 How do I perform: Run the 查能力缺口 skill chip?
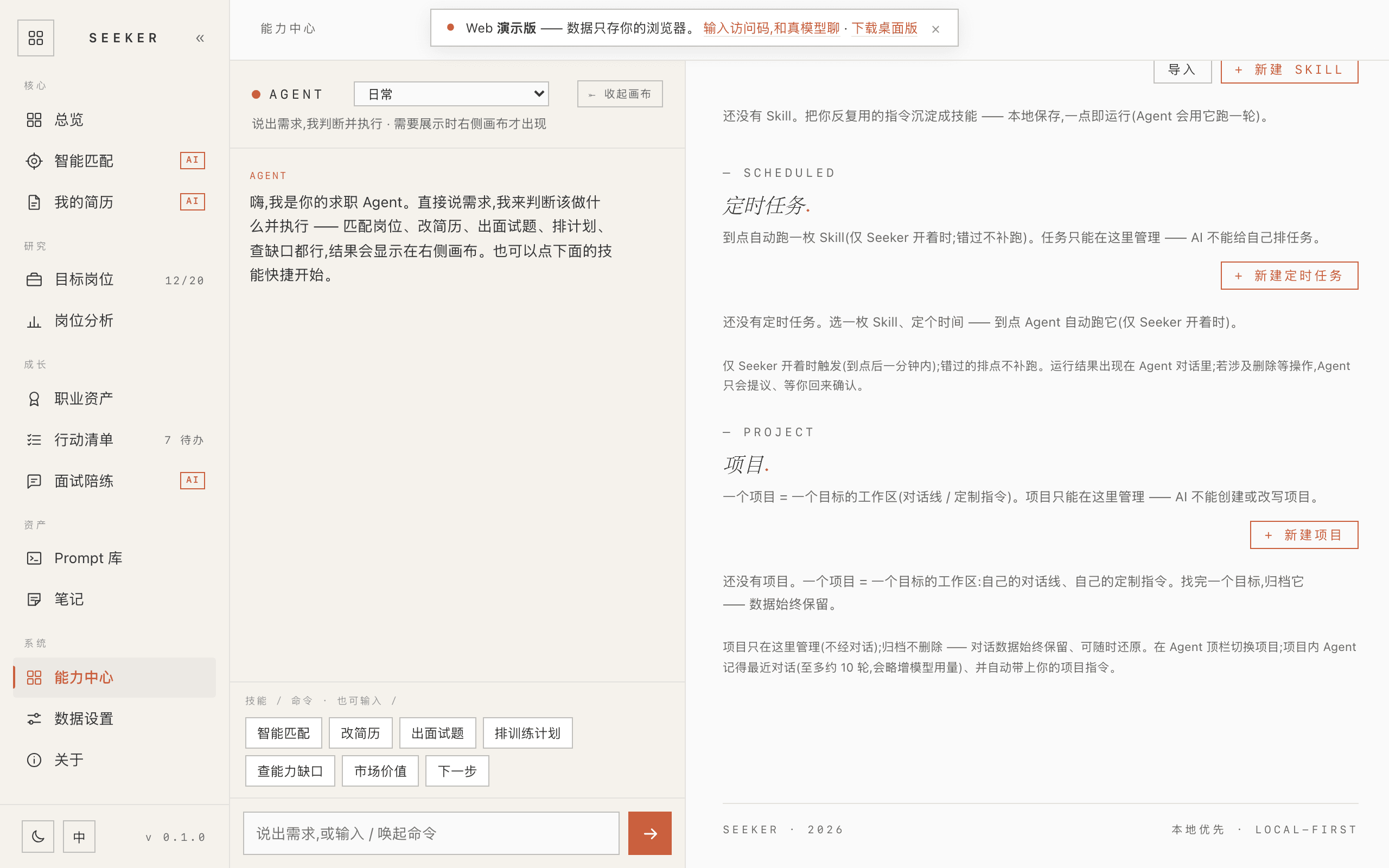tap(290, 771)
